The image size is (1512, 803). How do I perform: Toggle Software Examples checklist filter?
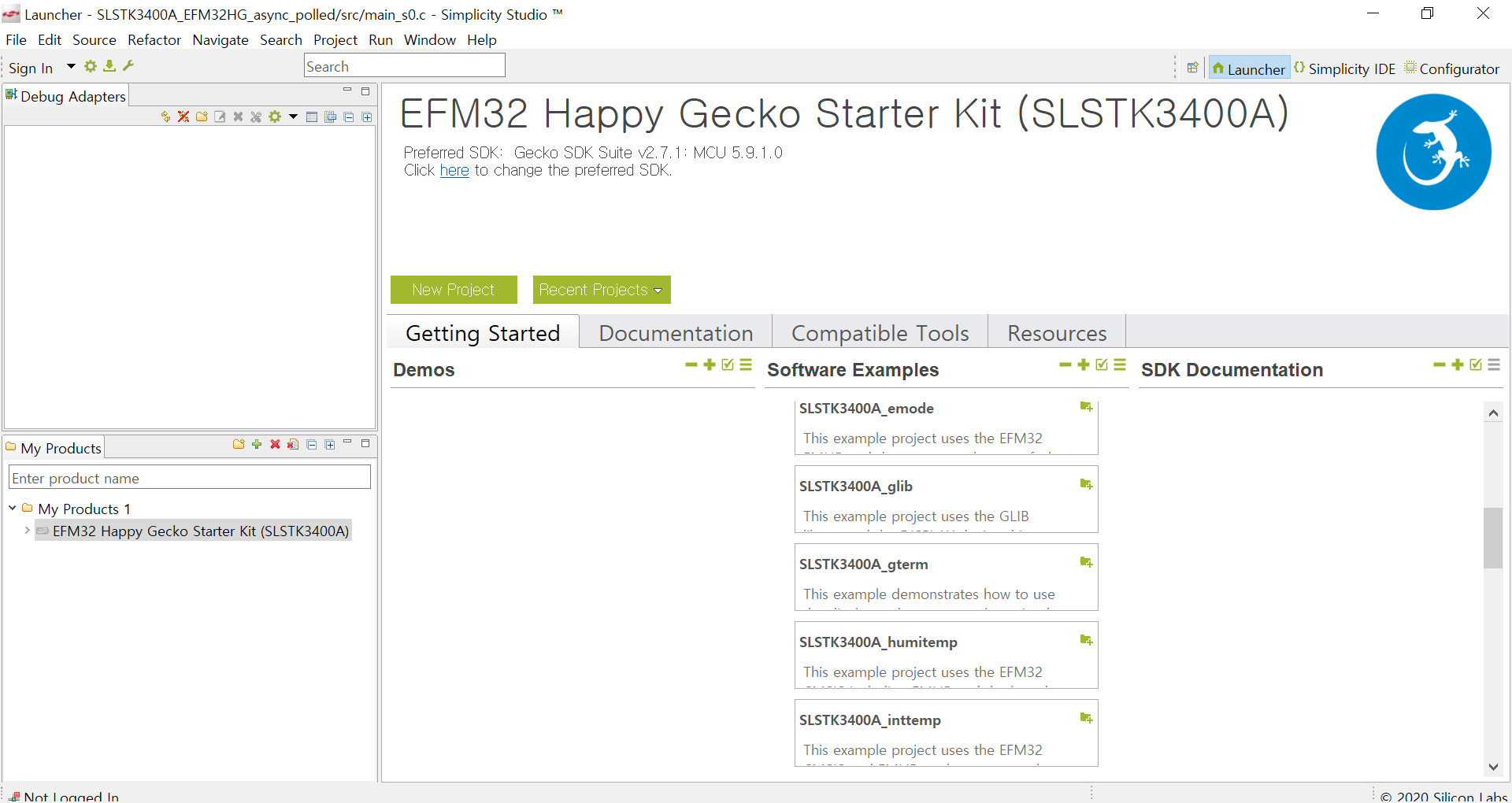[x=1102, y=364]
